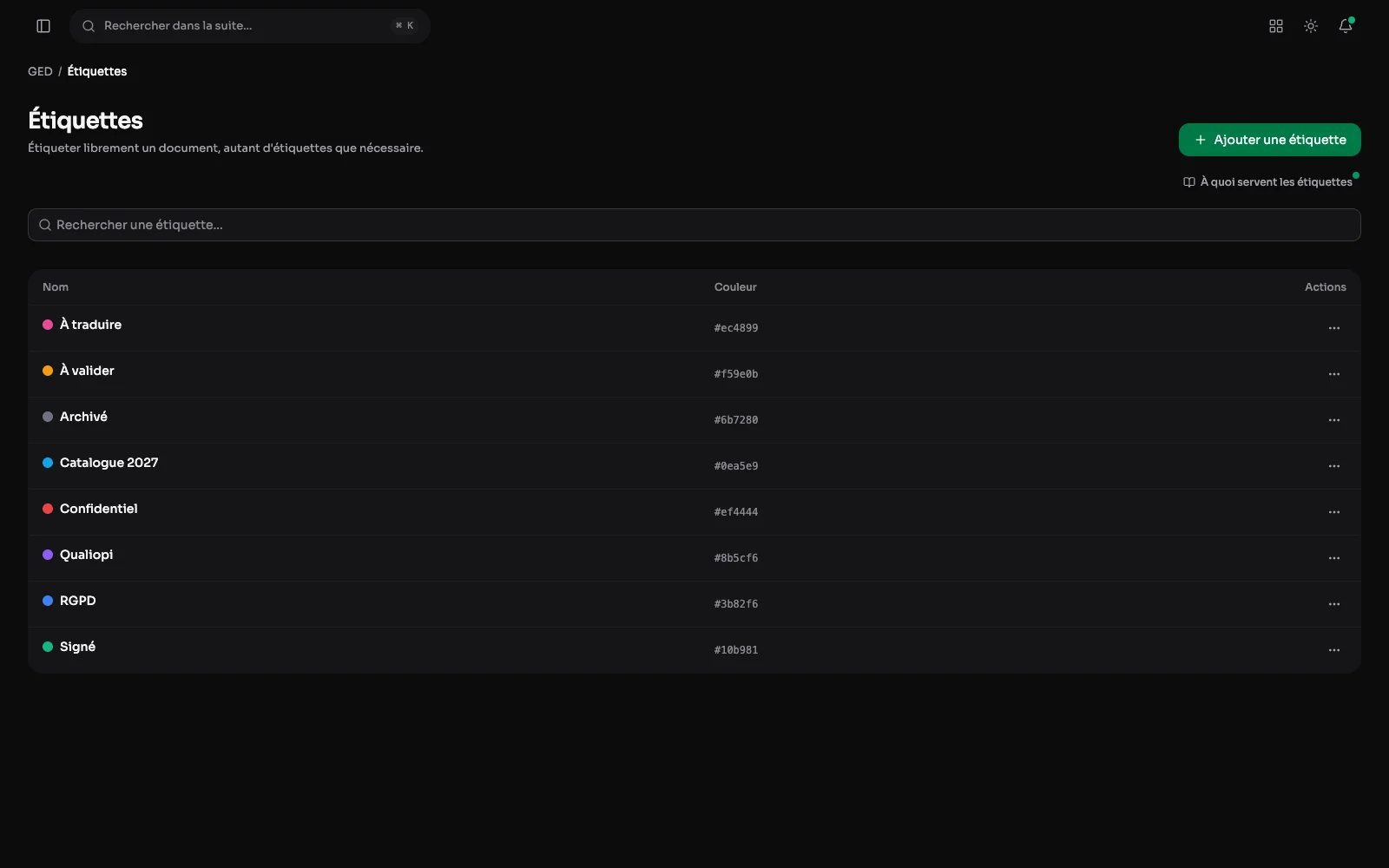This screenshot has height=868, width=1389.
Task: Select the Archivé label name
Action: coord(83,417)
